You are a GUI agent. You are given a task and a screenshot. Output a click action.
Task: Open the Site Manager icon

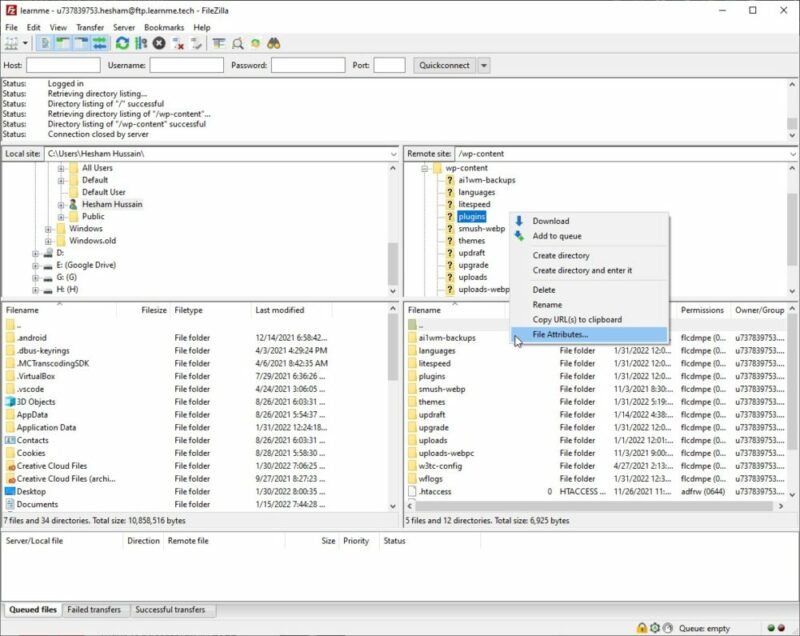(x=11, y=43)
